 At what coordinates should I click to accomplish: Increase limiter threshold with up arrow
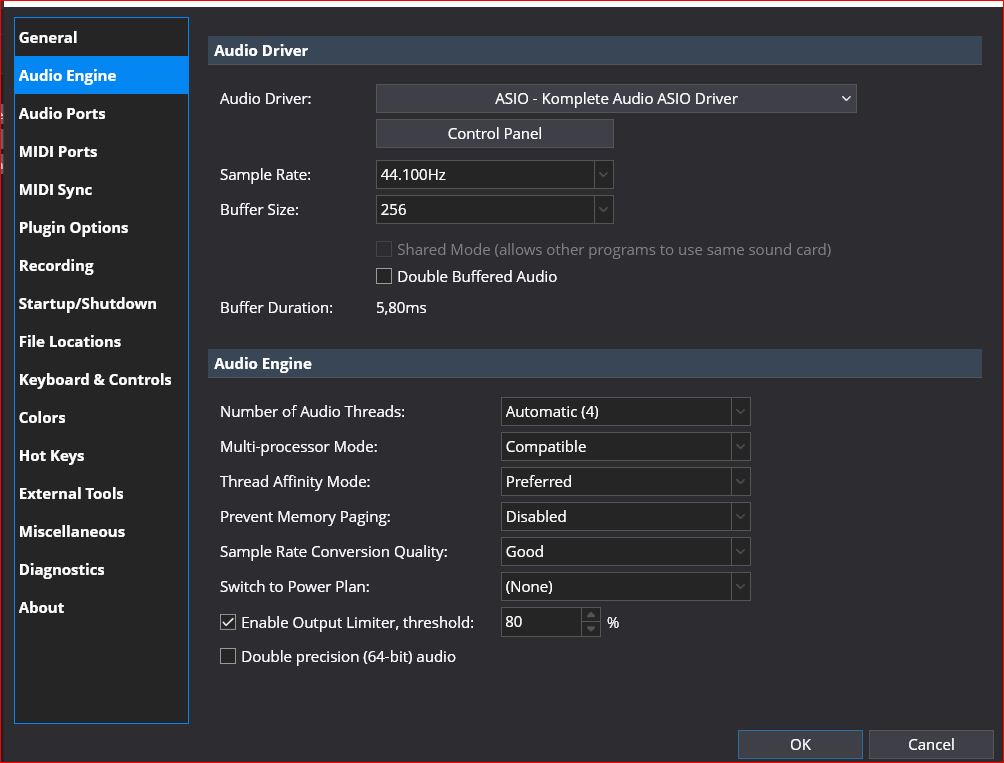(x=591, y=614)
